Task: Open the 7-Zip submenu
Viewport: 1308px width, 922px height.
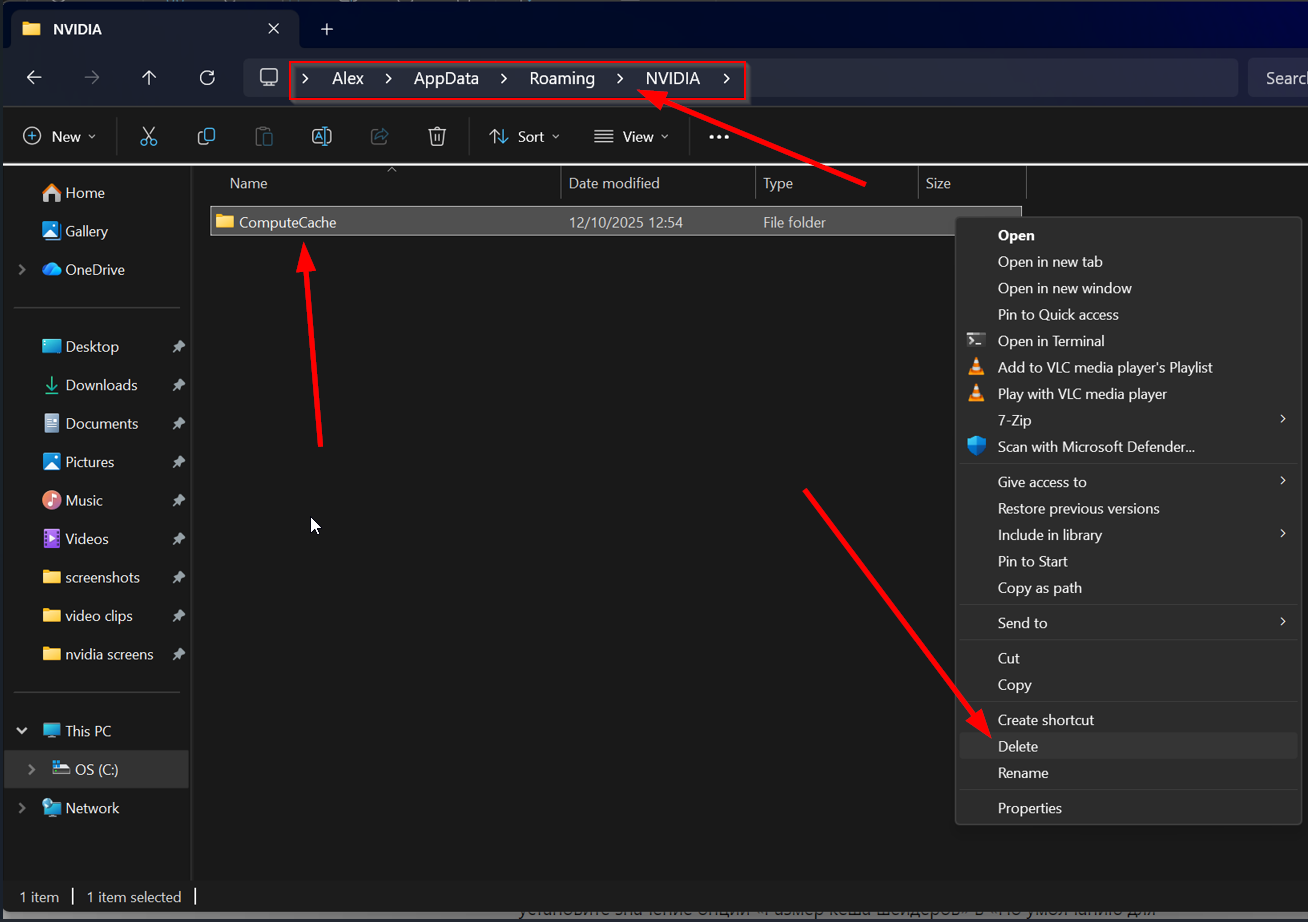Action: (x=1014, y=420)
